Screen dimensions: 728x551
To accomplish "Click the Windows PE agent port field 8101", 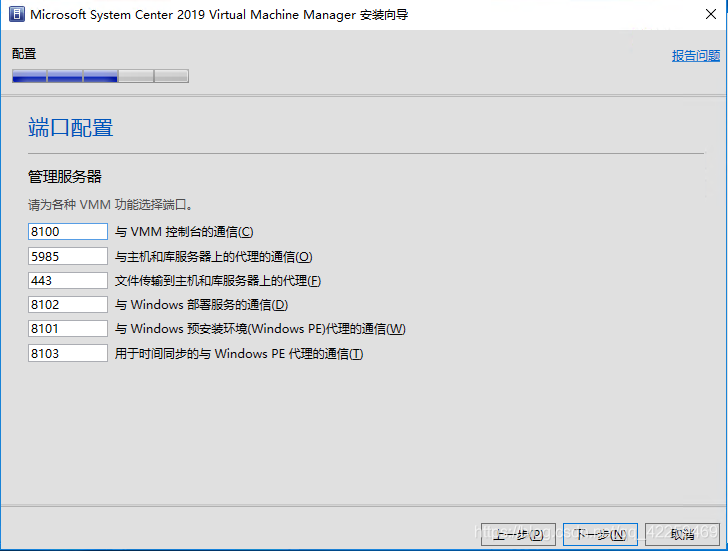I will (x=68, y=329).
